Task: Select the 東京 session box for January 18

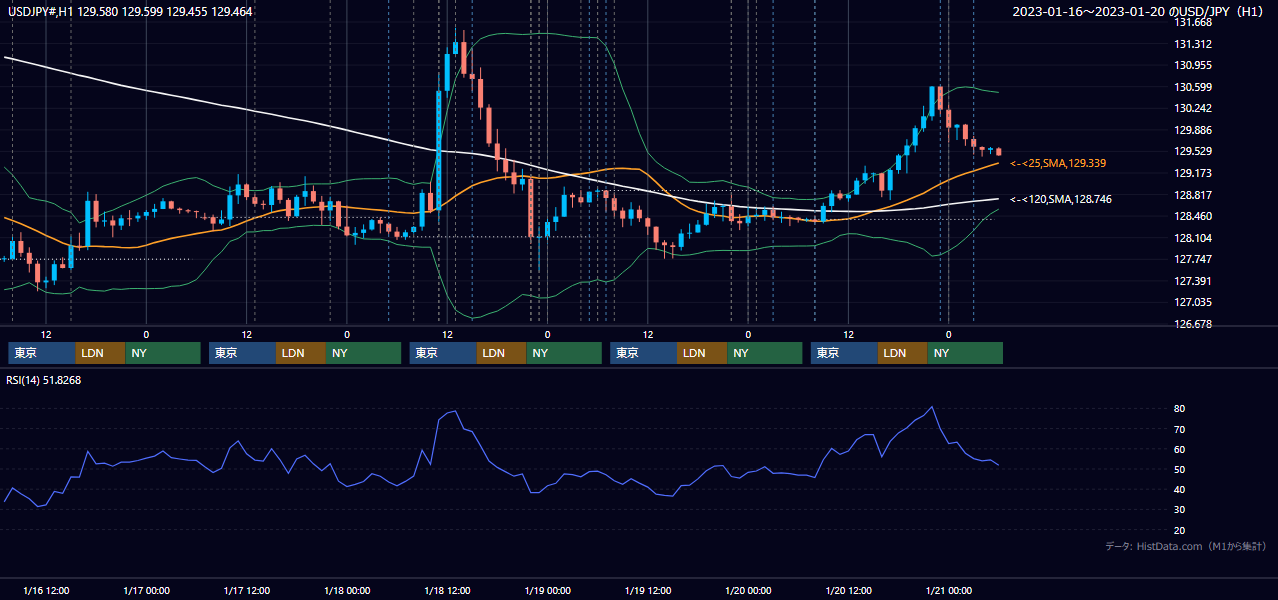Action: coord(443,353)
